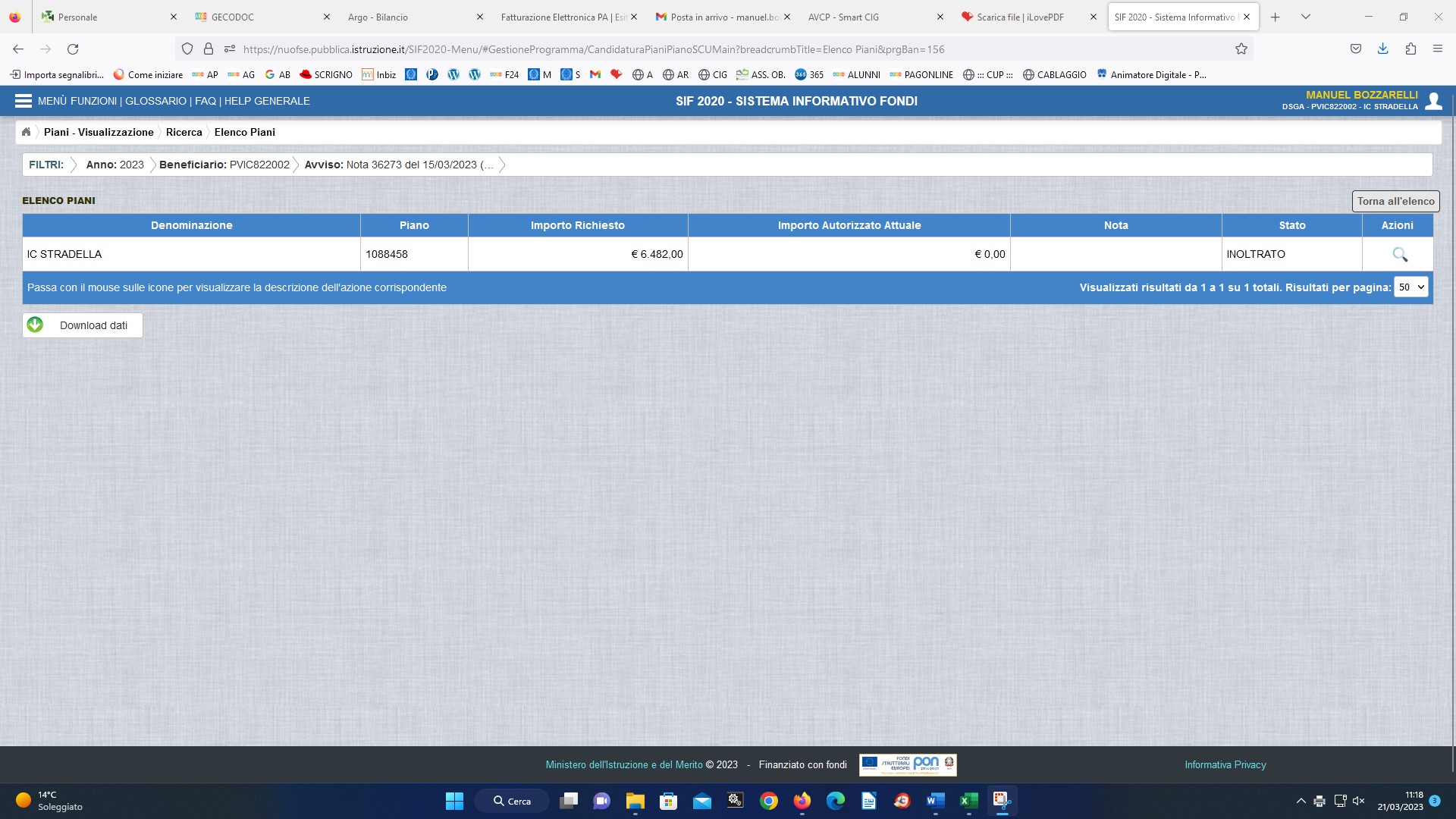Viewport: 1456px width, 819px height.
Task: Open Excel from the Windows taskbar
Action: click(968, 801)
